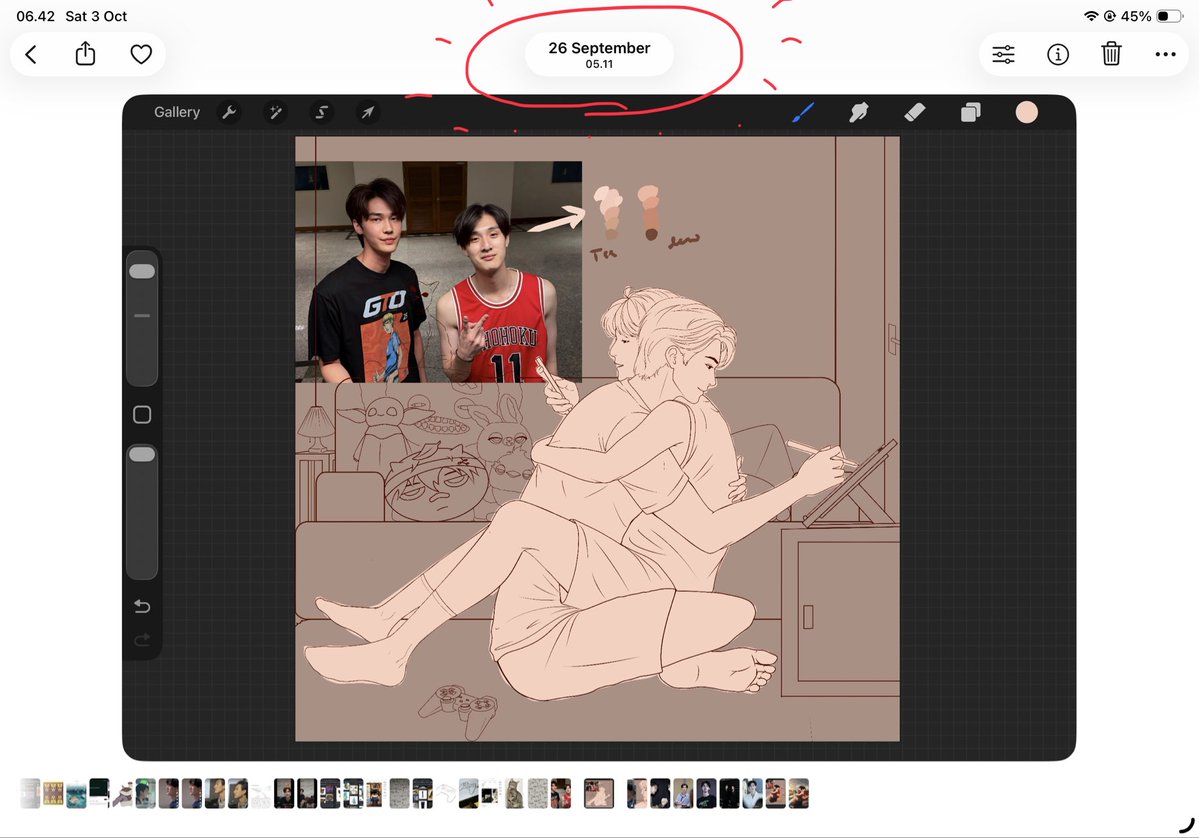The height and width of the screenshot is (838, 1199).
Task: Tap the brush size slider handle in Procreate sidebar
Action: click(x=142, y=271)
